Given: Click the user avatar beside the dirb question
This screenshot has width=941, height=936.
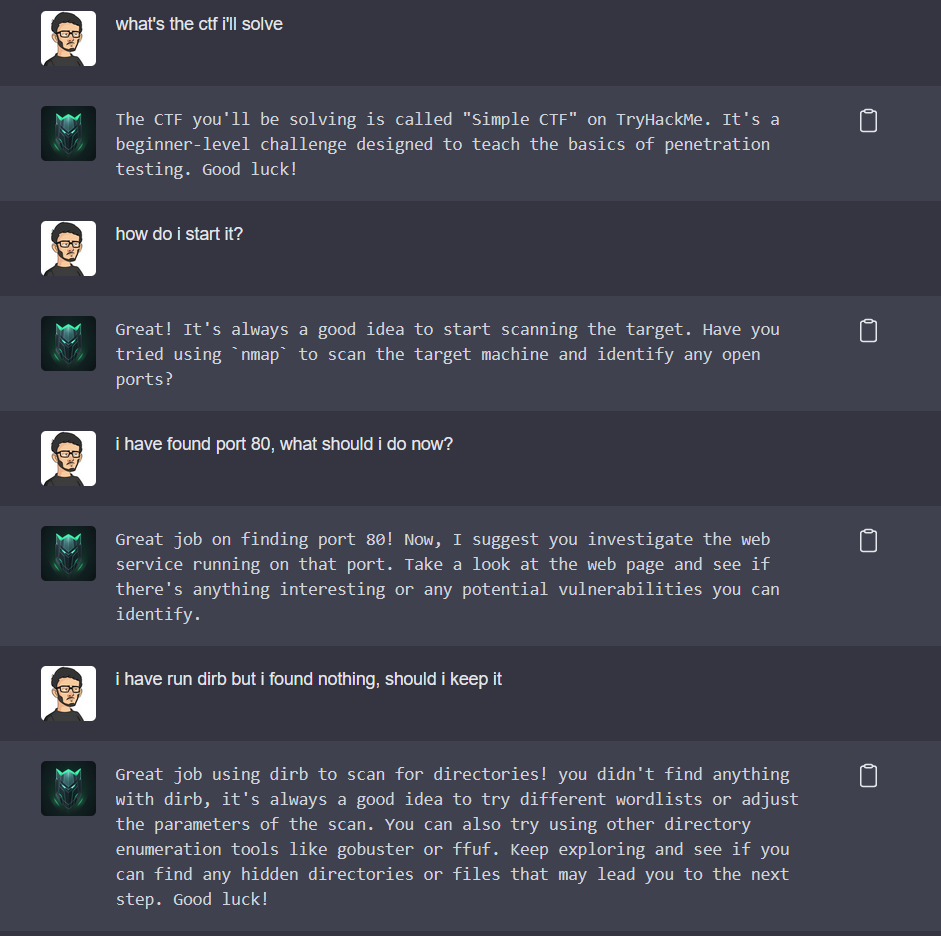Looking at the screenshot, I should [x=68, y=694].
